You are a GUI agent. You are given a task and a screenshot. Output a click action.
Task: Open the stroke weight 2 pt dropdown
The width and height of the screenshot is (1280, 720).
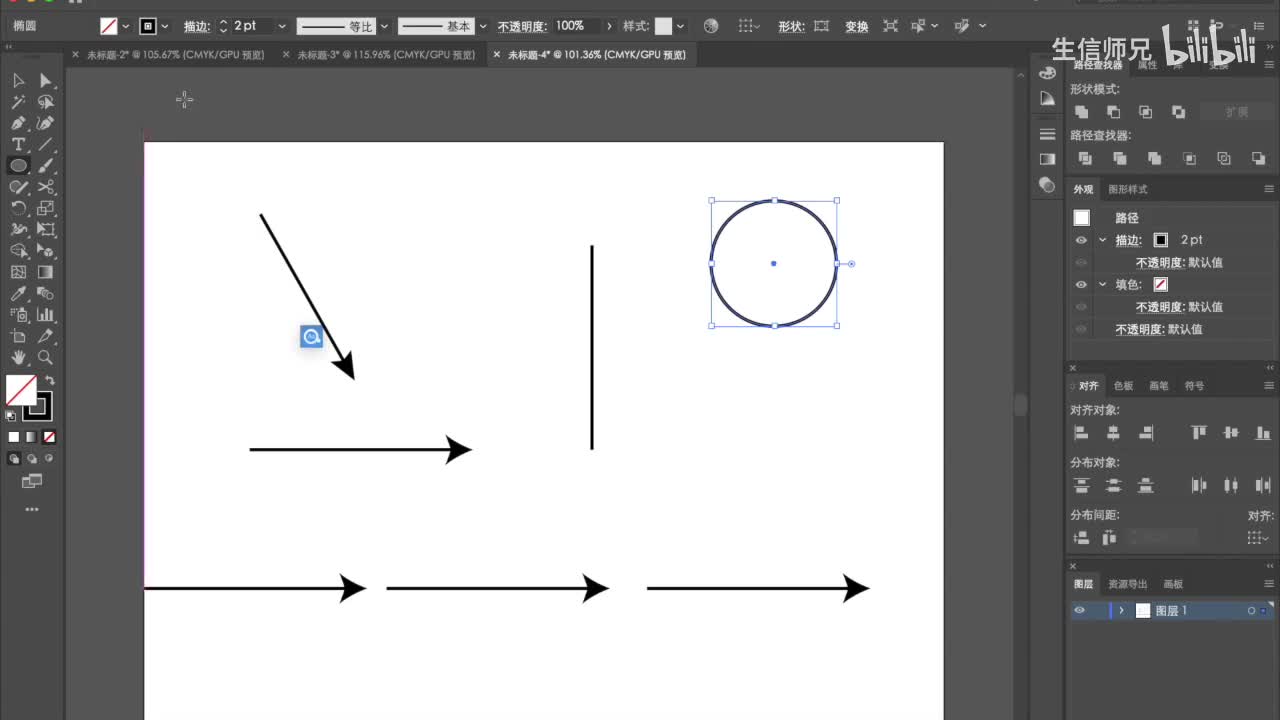point(282,26)
